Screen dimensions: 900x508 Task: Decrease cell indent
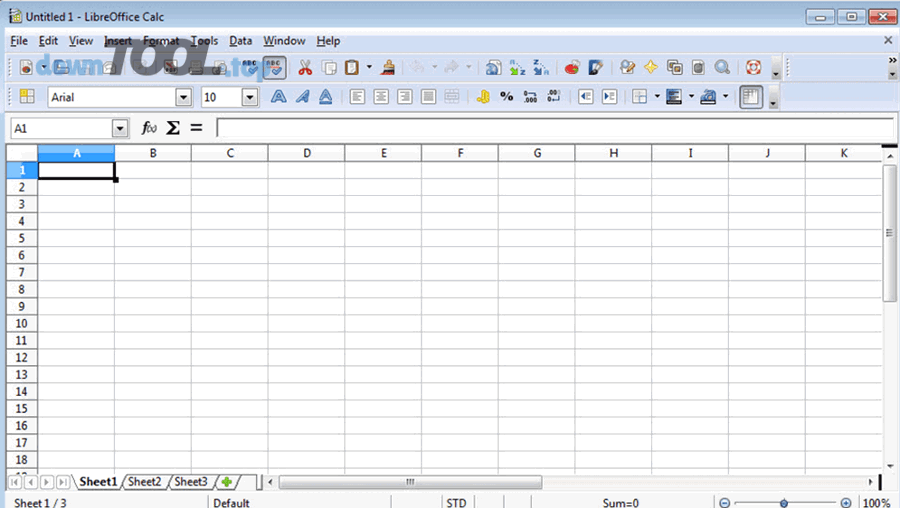585,96
